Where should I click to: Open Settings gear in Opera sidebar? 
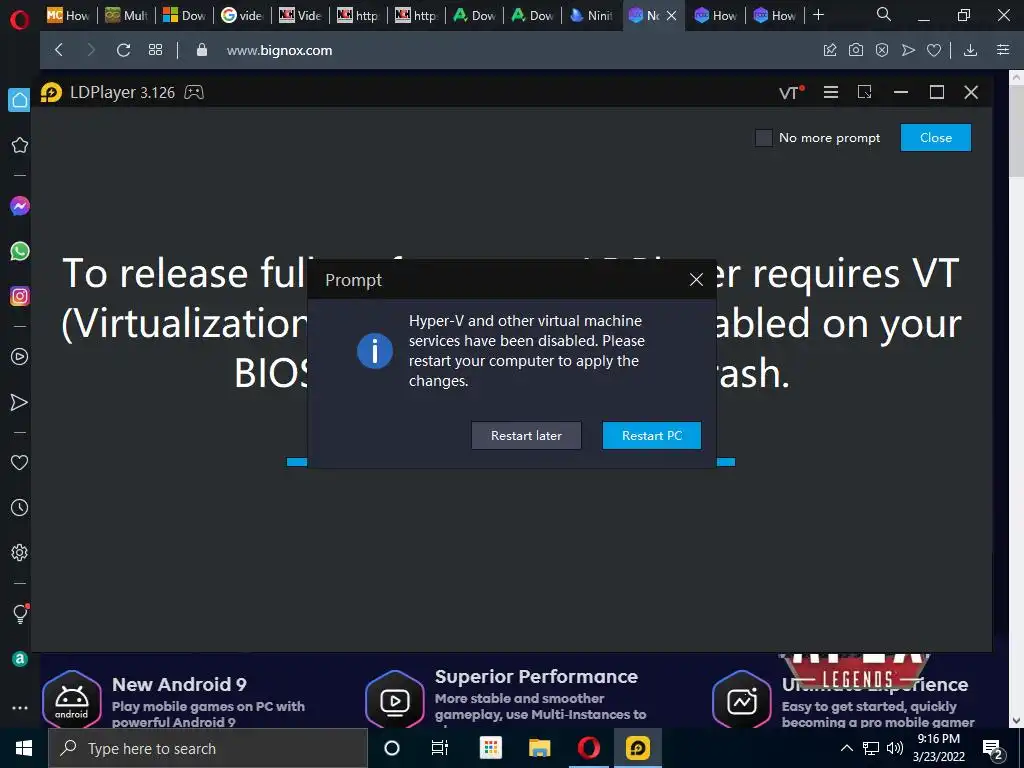tap(20, 552)
